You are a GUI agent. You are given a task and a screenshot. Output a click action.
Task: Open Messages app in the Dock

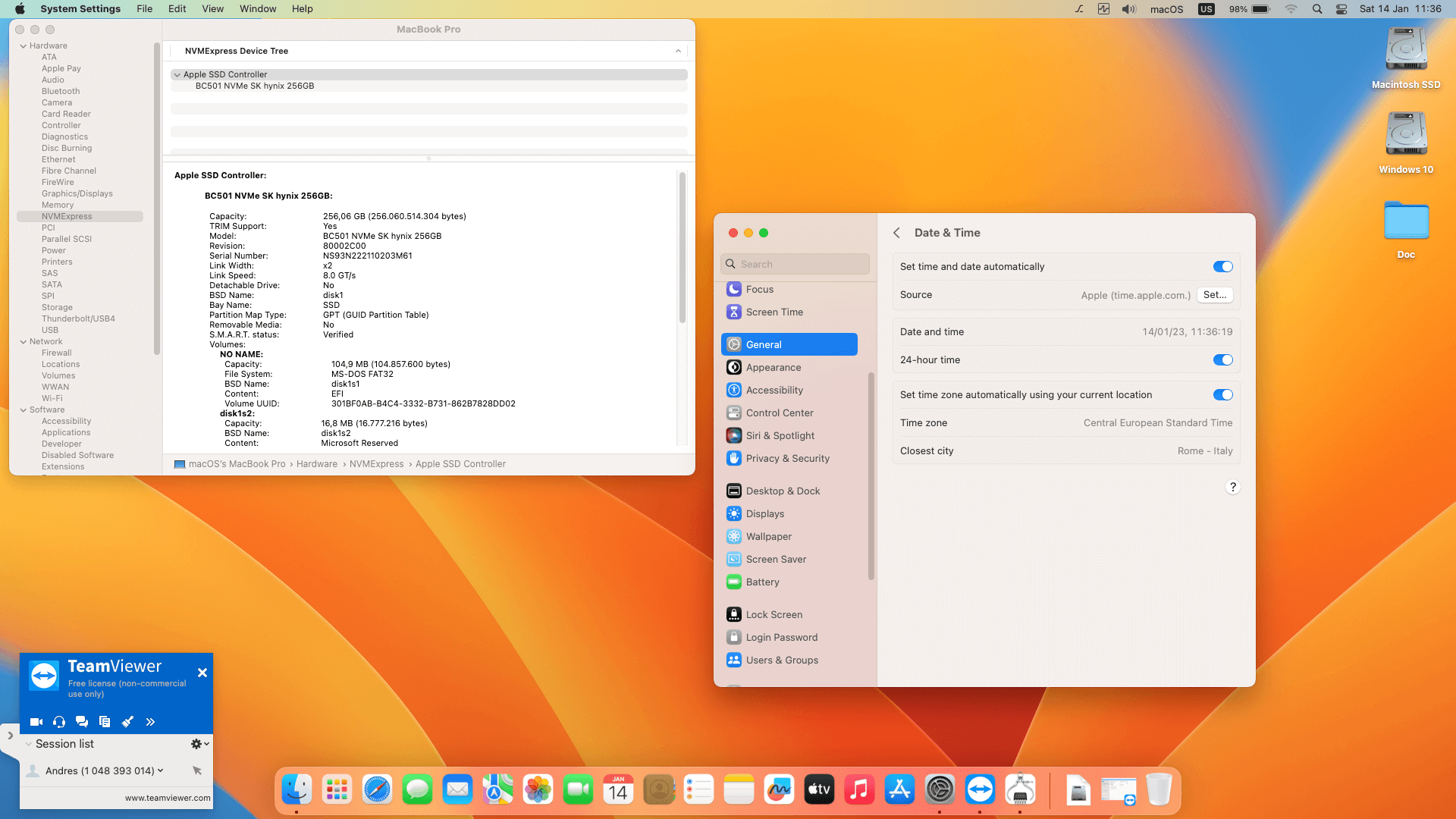(417, 789)
